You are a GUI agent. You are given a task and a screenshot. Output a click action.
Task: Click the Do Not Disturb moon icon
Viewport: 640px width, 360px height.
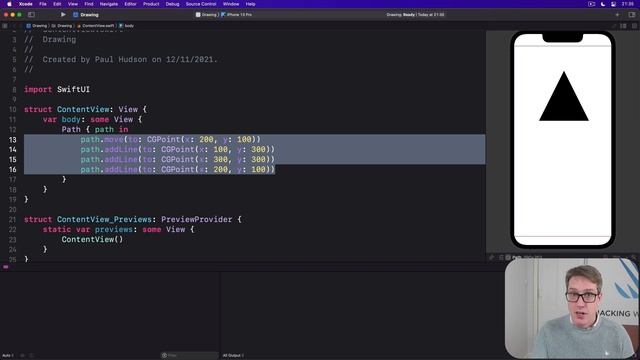pyautogui.click(x=603, y=4)
